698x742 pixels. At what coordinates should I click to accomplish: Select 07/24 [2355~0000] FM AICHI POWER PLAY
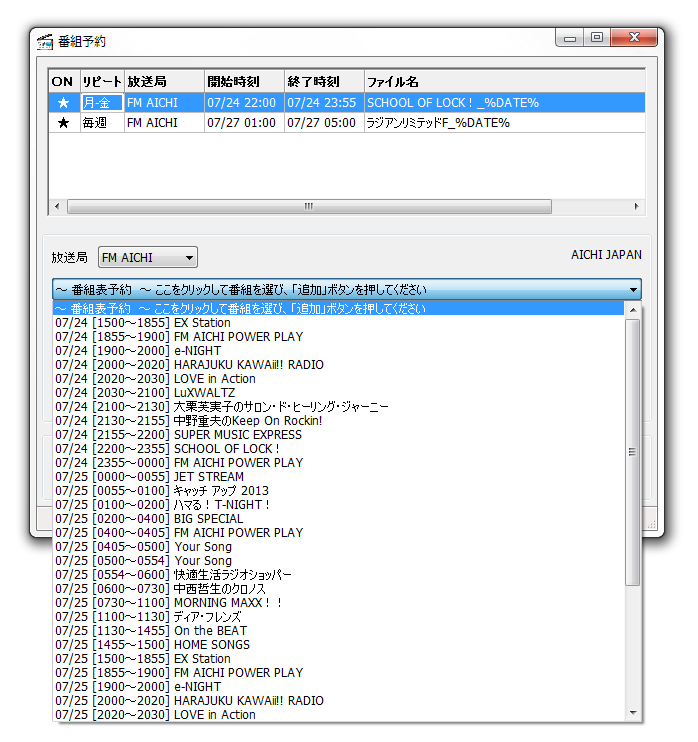338,463
